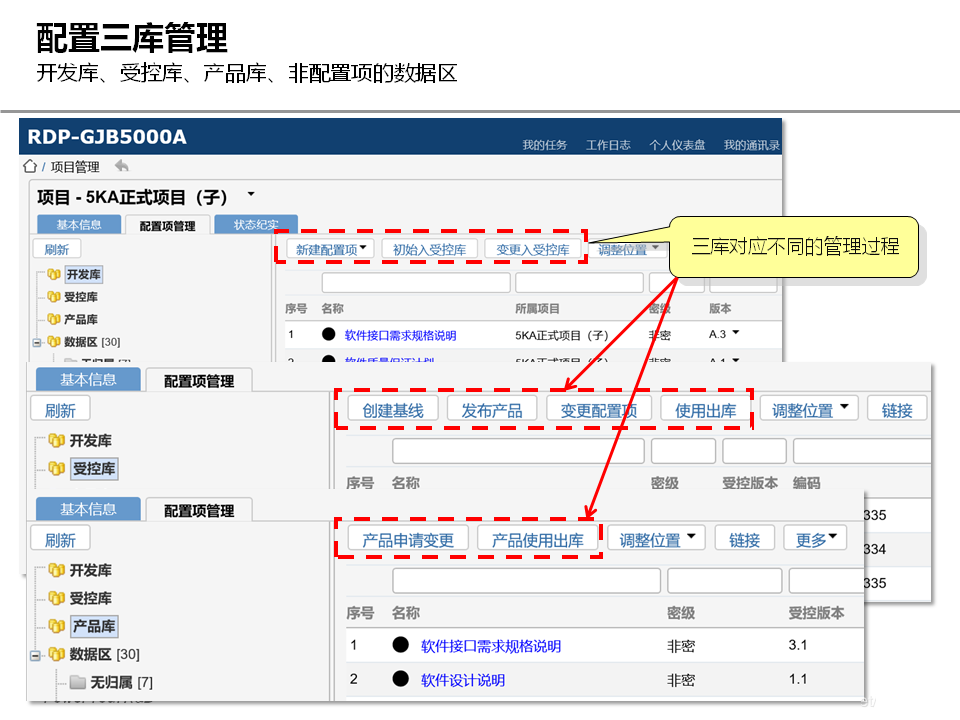Viewport: 960px width, 720px height.
Task: Click the 发布产品 button
Action: click(x=492, y=410)
